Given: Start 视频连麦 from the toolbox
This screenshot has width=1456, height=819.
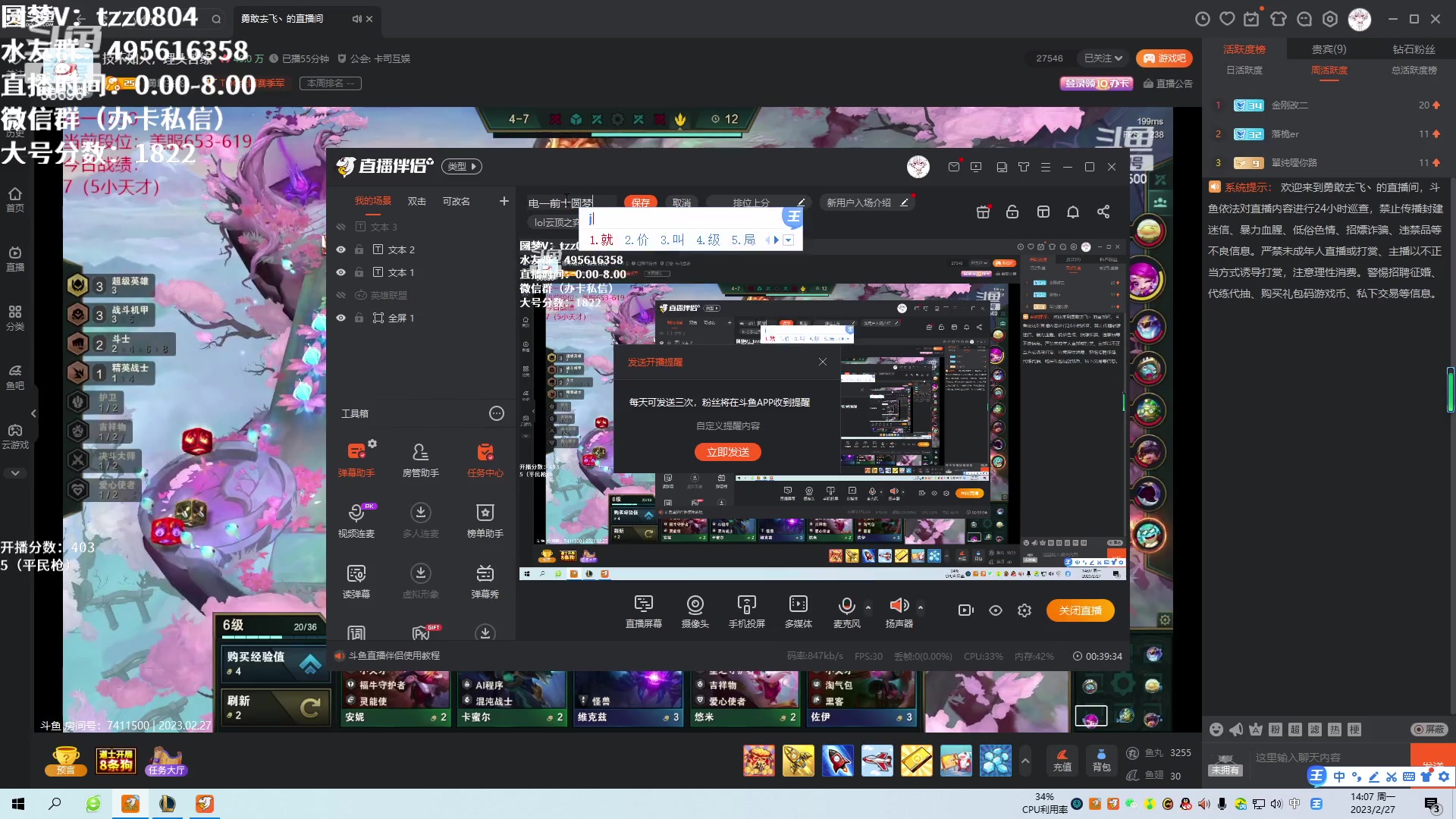Looking at the screenshot, I should 356,519.
